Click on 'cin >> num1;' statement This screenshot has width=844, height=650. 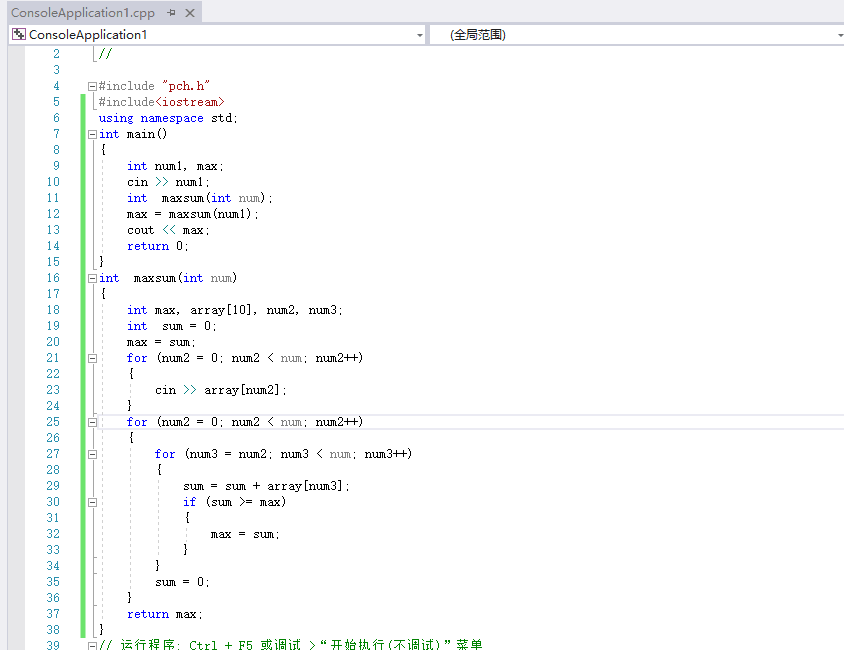(x=168, y=182)
